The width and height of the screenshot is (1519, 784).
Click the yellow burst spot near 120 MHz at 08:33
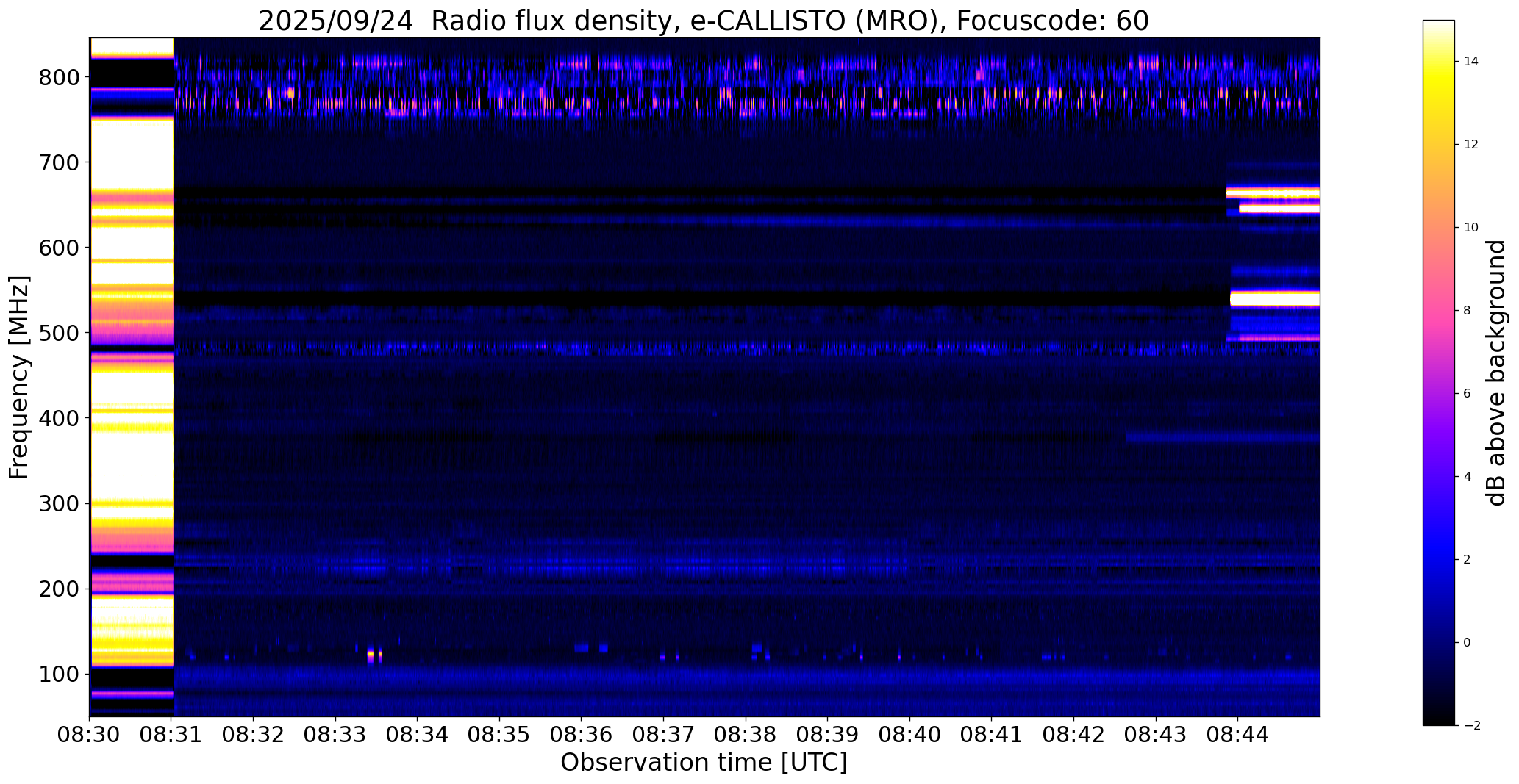pyautogui.click(x=371, y=655)
